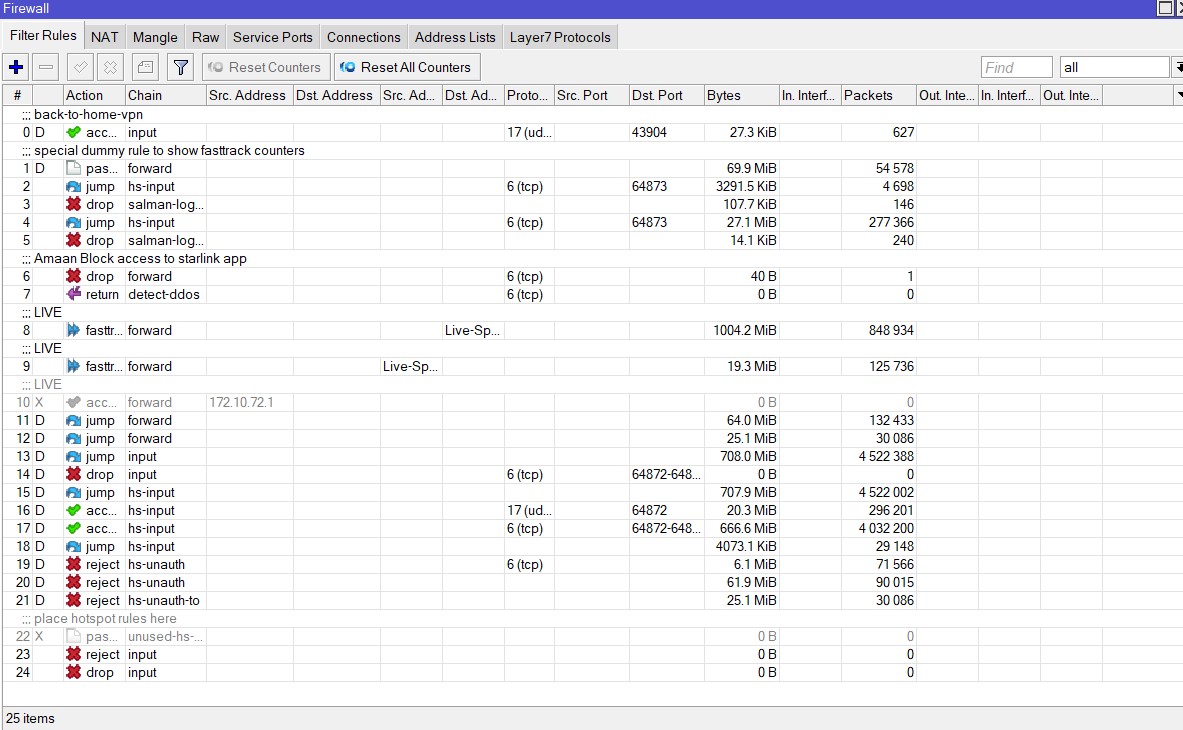Open the Mangle tab
Viewport: 1183px width, 730px height.
[155, 37]
